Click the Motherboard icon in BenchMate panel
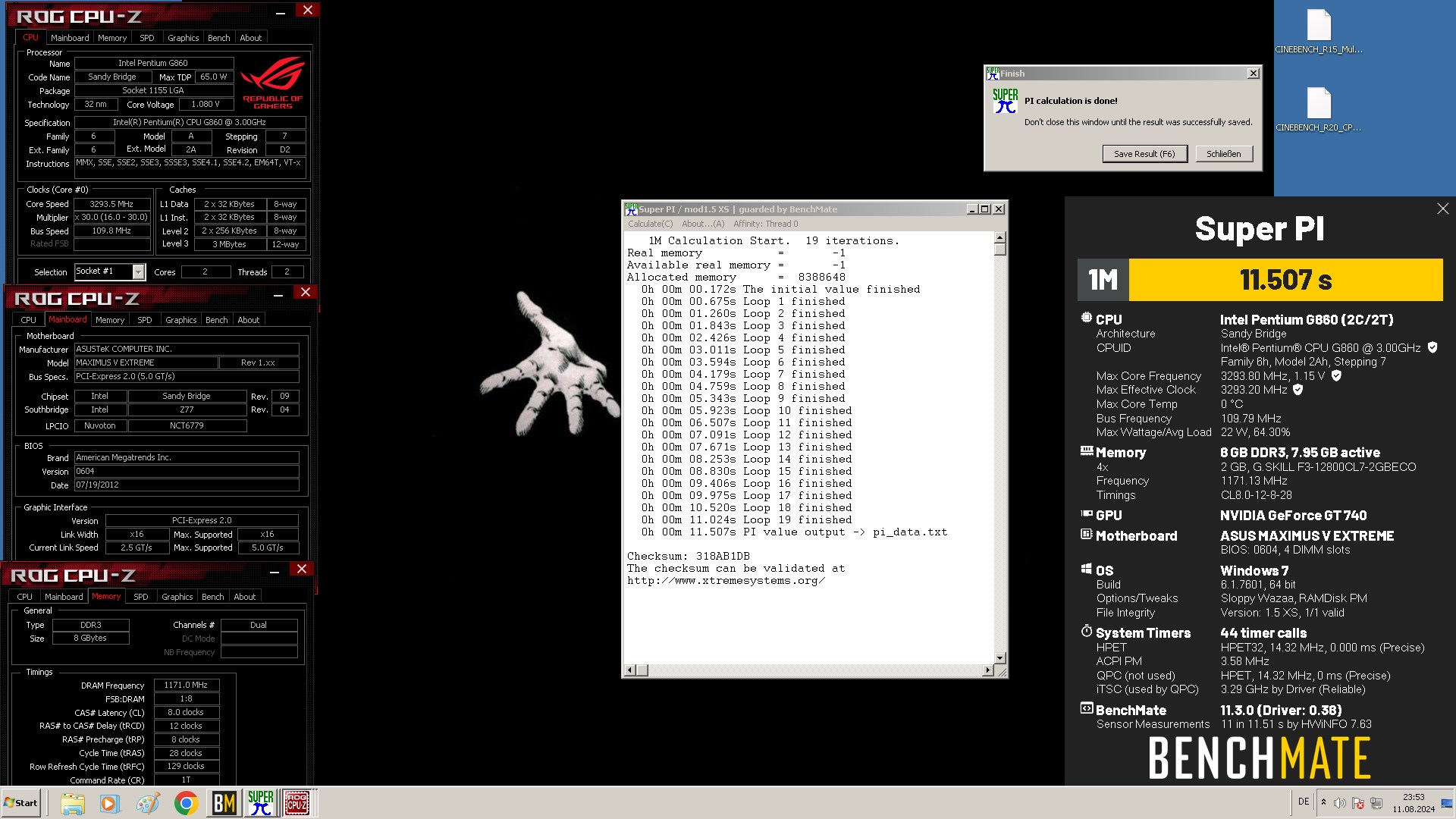The image size is (1456, 819). pos(1086,535)
